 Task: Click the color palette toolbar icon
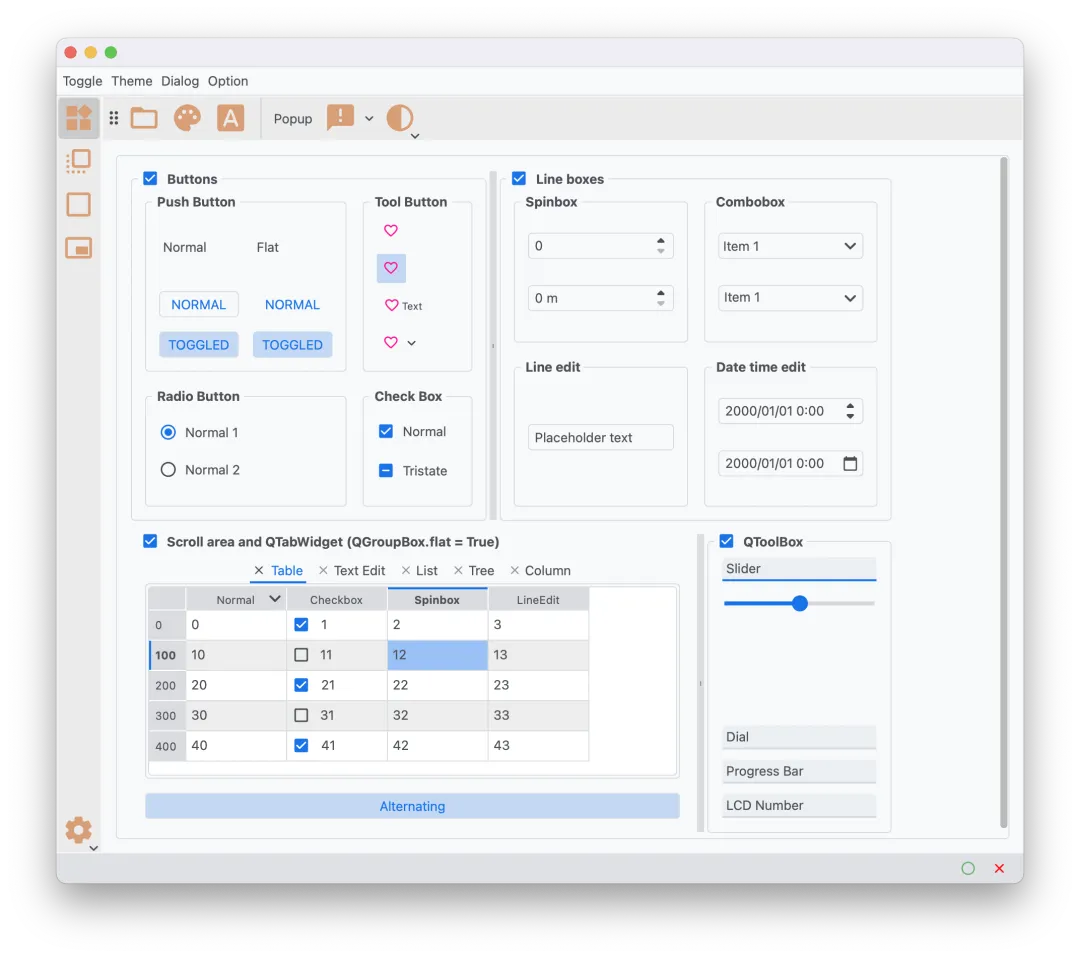(187, 118)
